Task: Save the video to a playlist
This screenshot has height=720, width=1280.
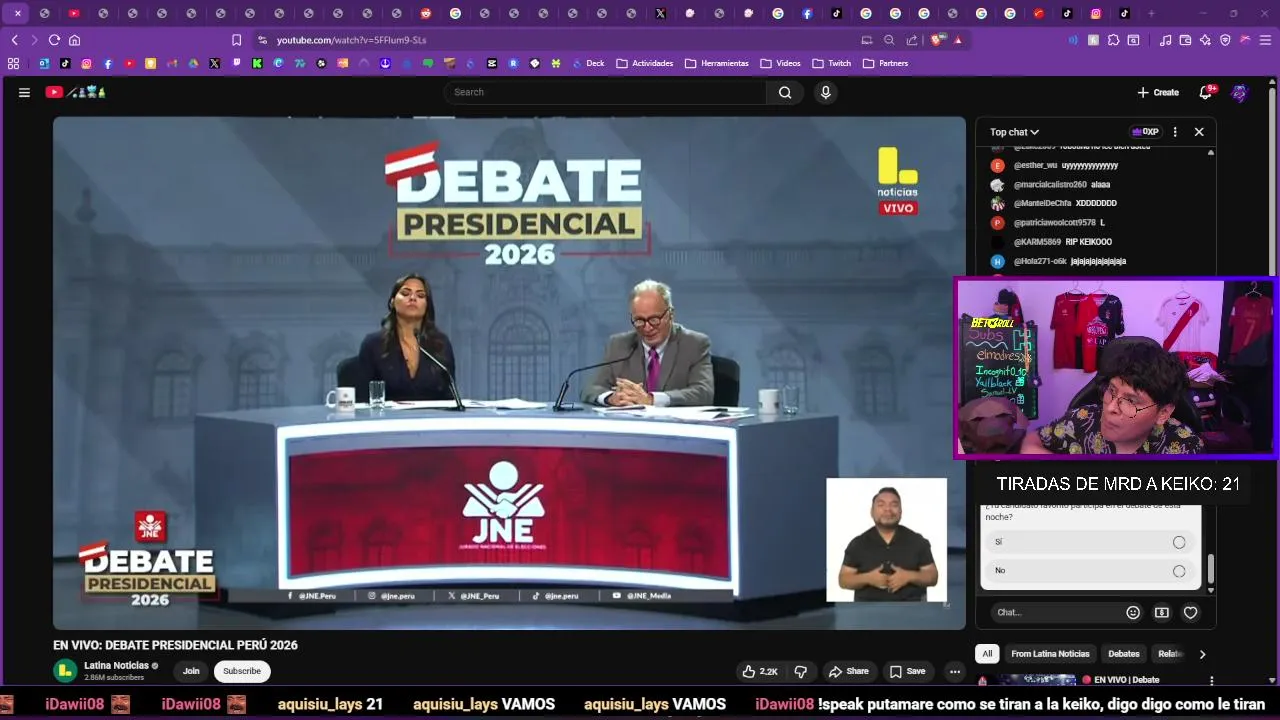Action: [x=907, y=671]
